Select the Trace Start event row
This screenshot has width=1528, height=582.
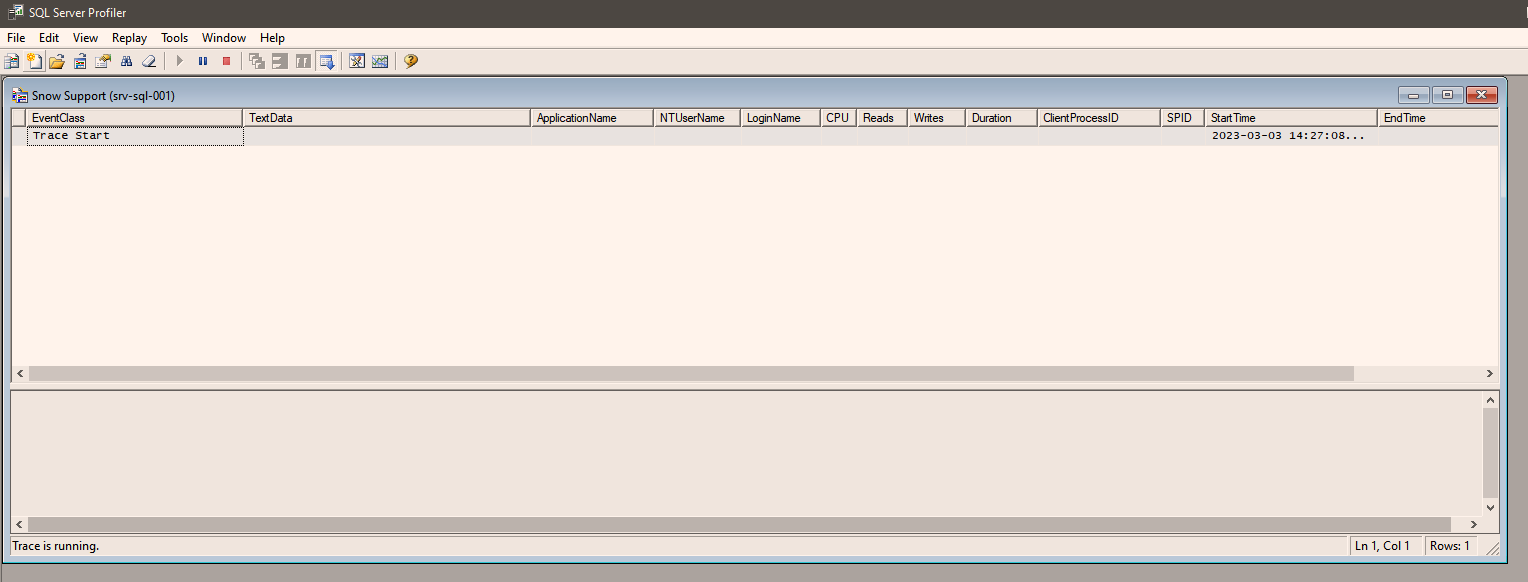(755, 136)
